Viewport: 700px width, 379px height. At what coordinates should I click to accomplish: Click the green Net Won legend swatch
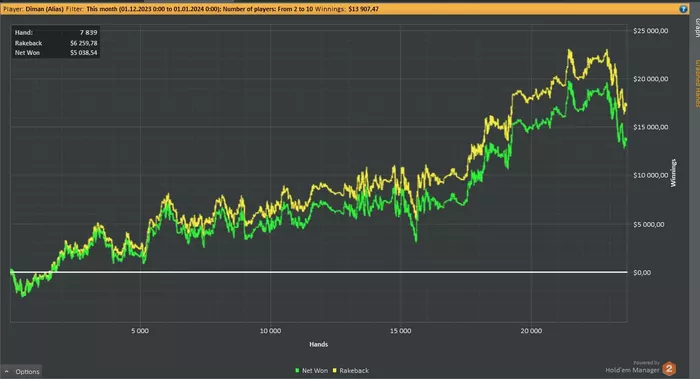297,371
